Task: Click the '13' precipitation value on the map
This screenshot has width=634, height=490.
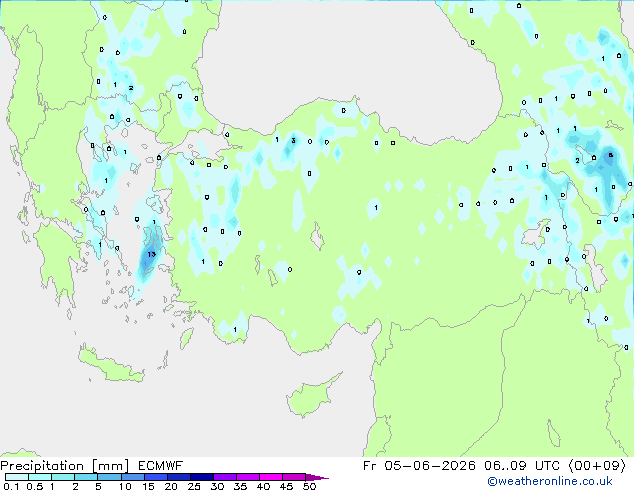Action: point(151,254)
